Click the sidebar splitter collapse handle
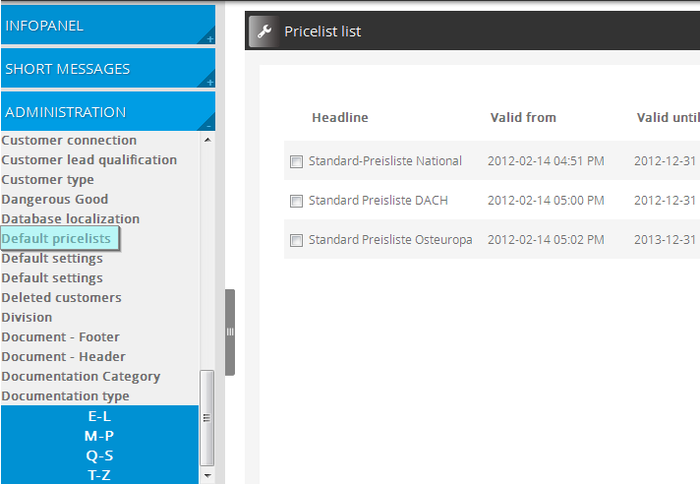 pyautogui.click(x=230, y=332)
